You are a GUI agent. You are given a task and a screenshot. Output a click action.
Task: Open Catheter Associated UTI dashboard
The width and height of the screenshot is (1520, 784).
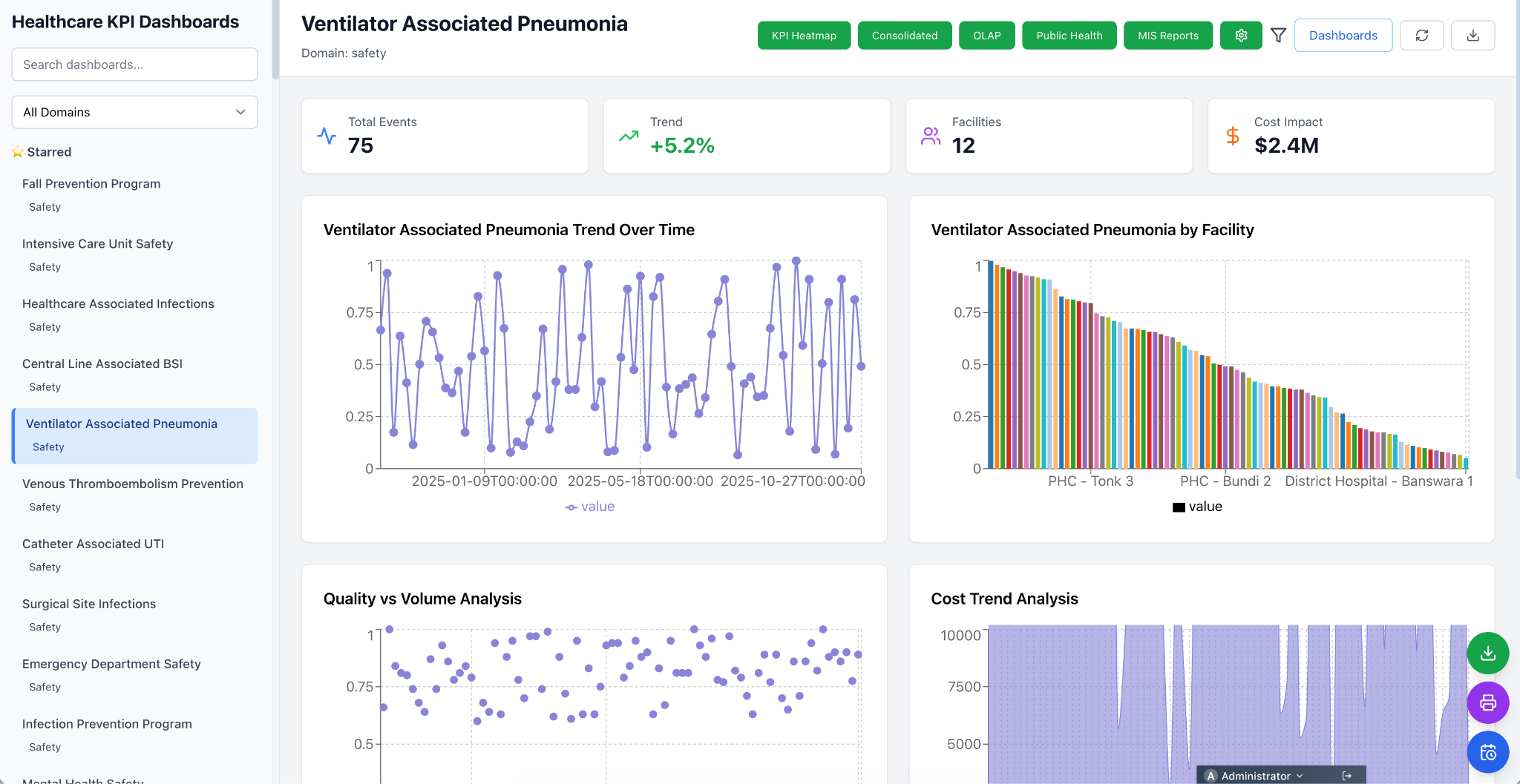point(134,556)
